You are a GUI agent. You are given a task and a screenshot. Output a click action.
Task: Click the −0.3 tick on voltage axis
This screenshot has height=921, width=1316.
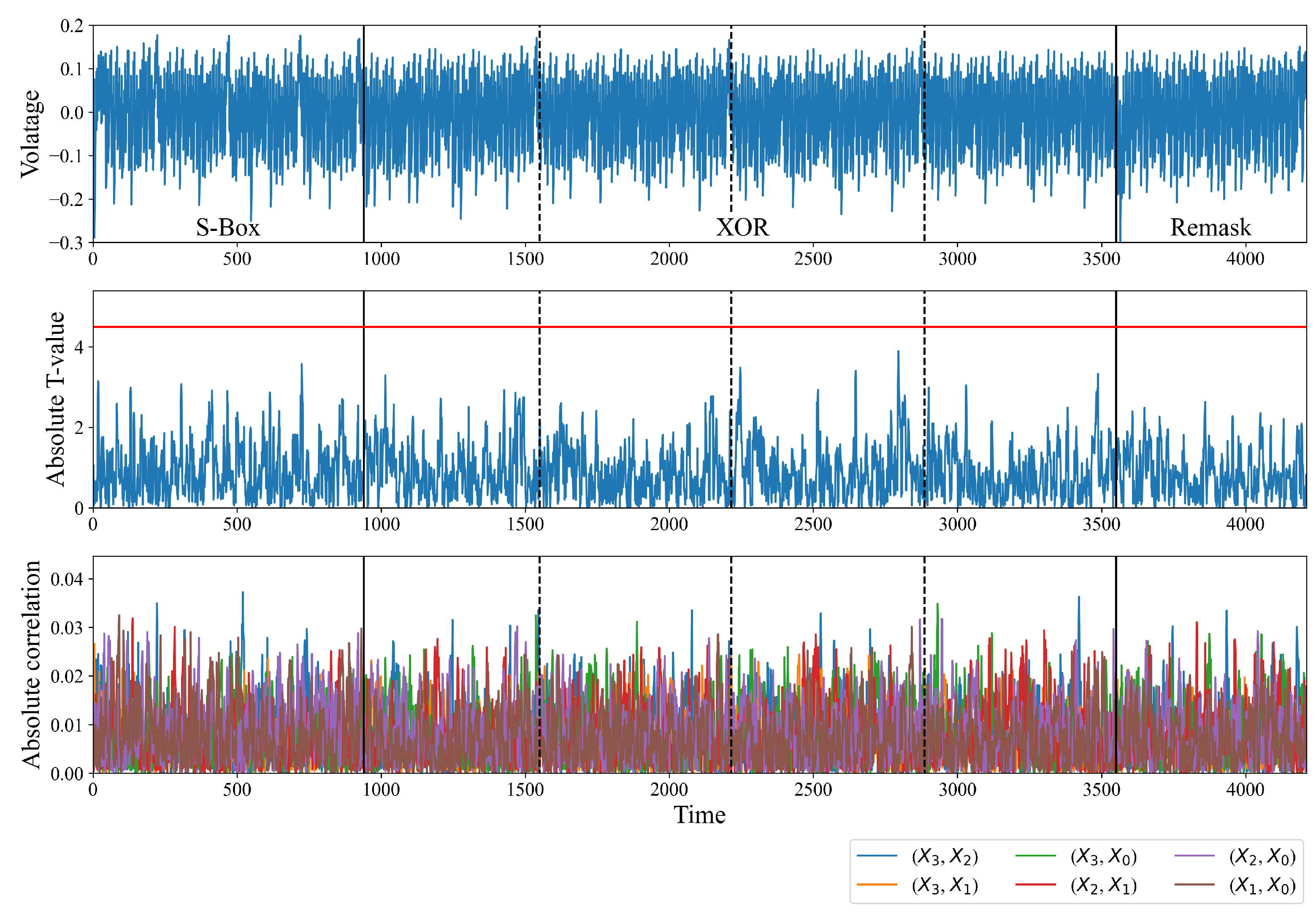pos(67,243)
